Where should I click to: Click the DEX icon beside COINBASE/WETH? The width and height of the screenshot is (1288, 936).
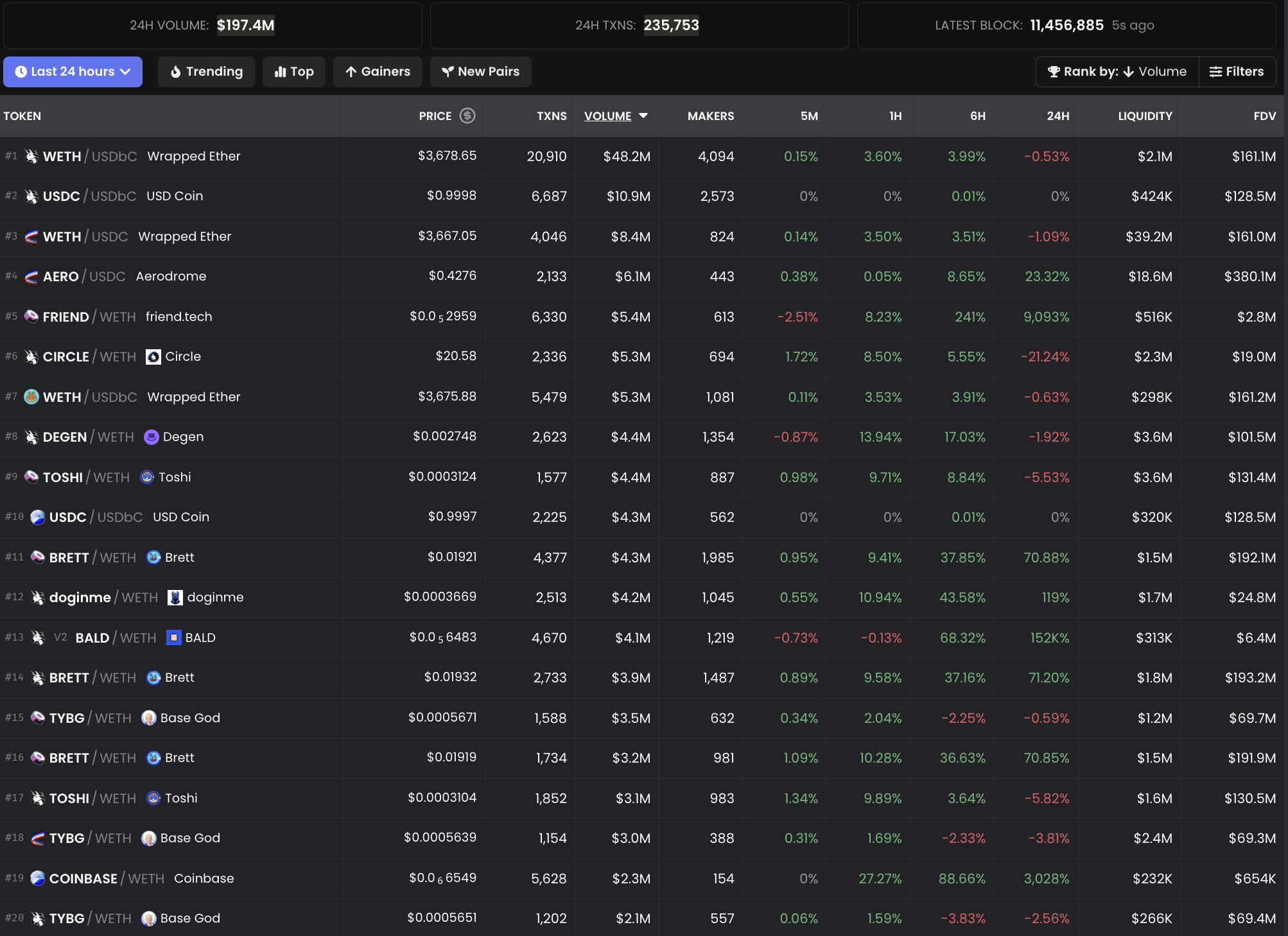38,878
